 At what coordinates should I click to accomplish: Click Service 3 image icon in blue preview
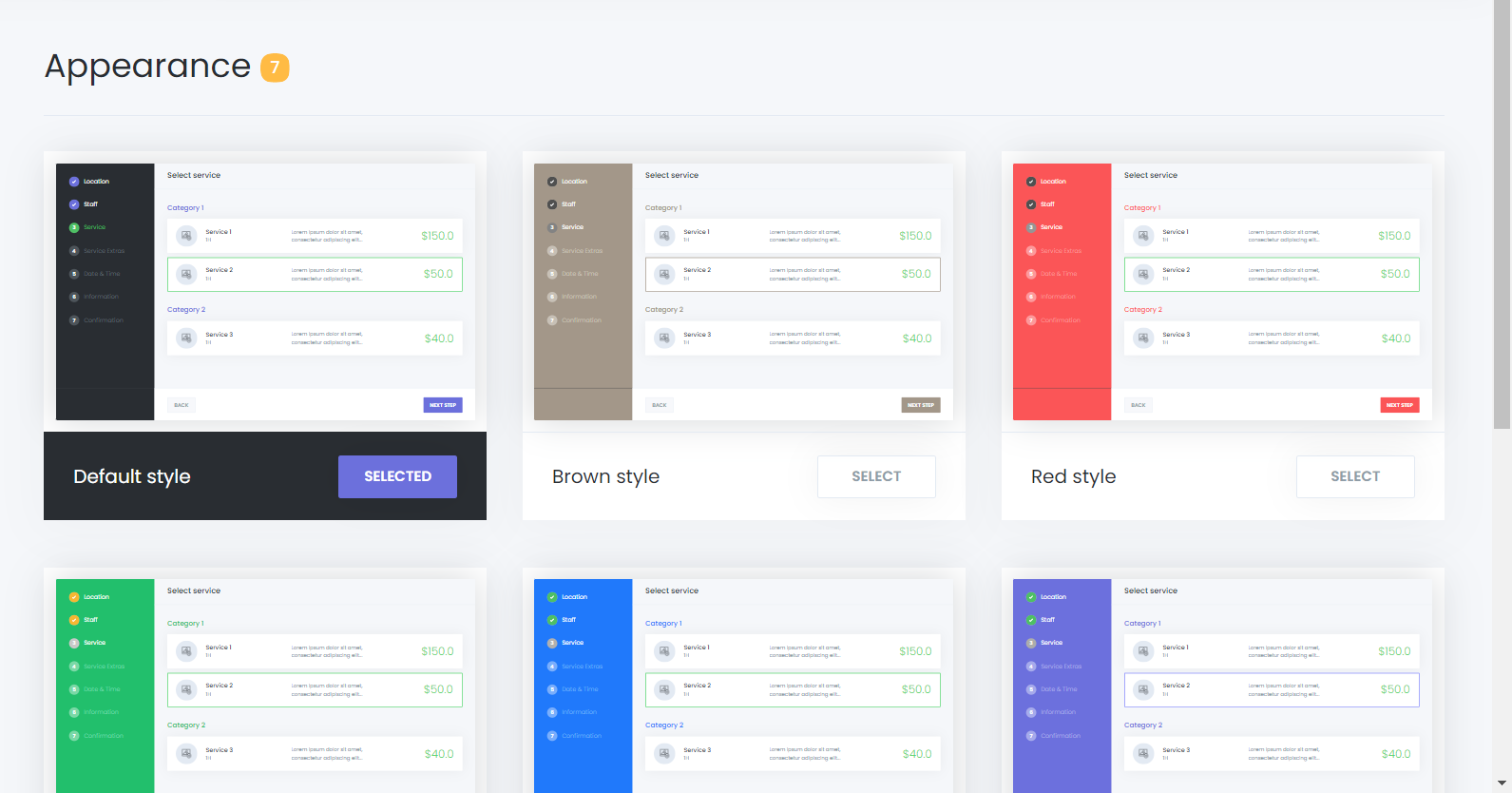665,754
